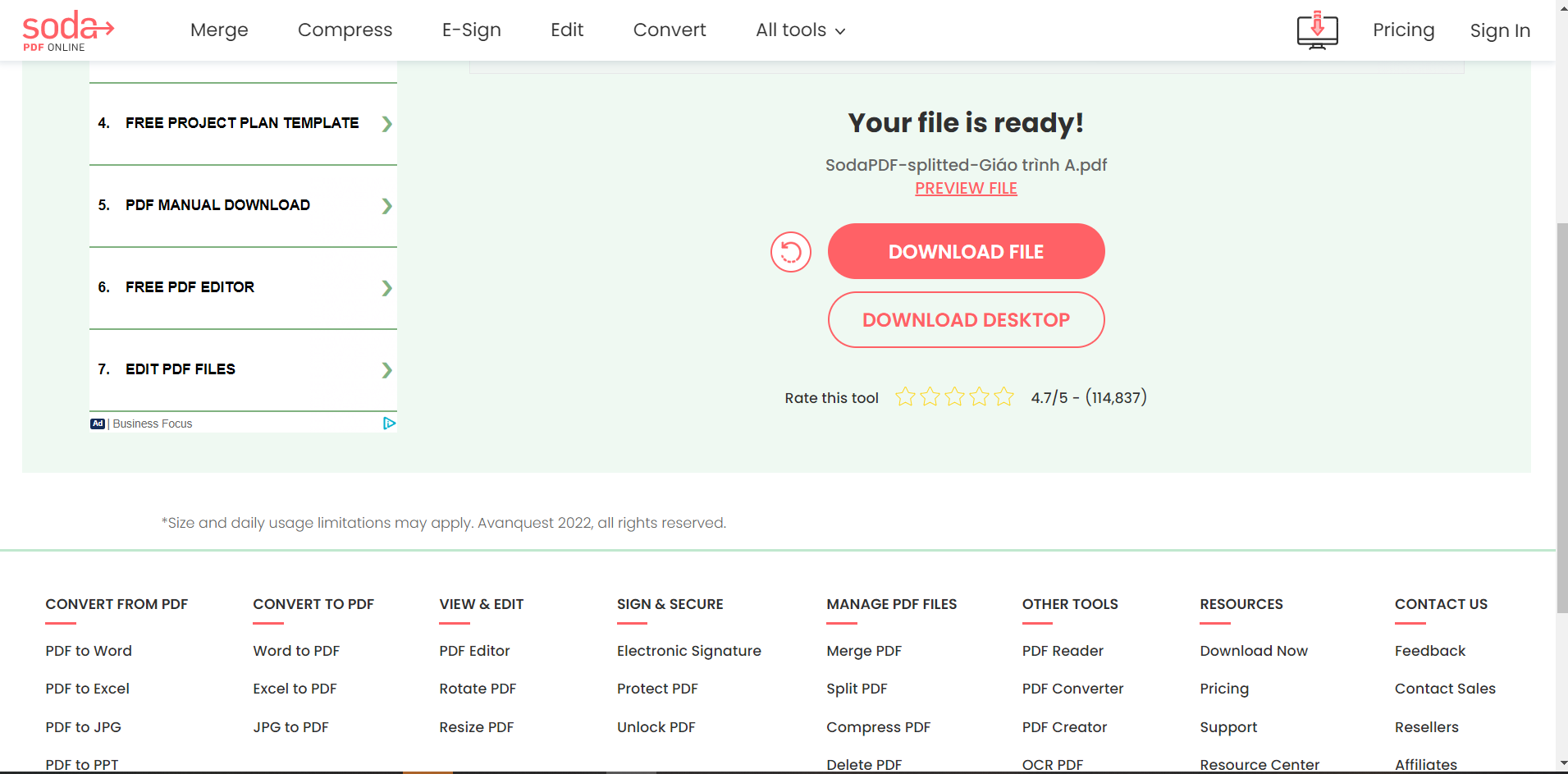Rate the tool with the third star
Image resolution: width=1568 pixels, height=774 pixels.
954,397
